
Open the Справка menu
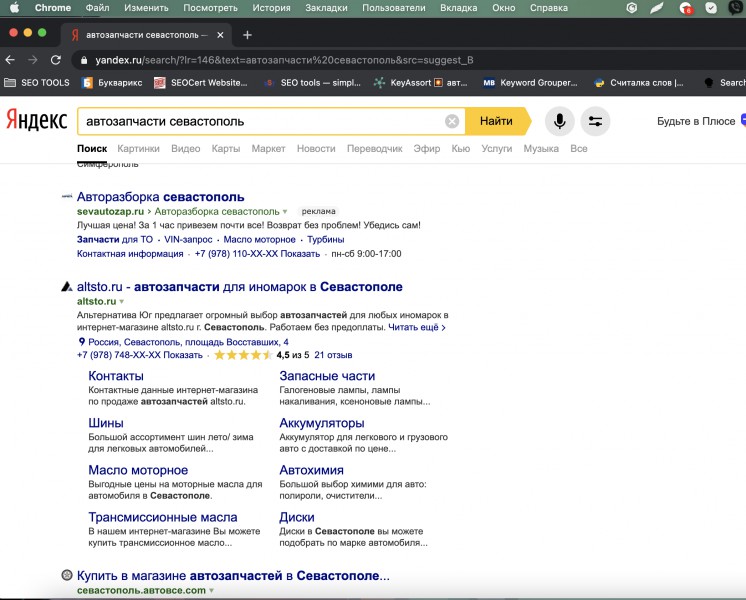tap(549, 8)
